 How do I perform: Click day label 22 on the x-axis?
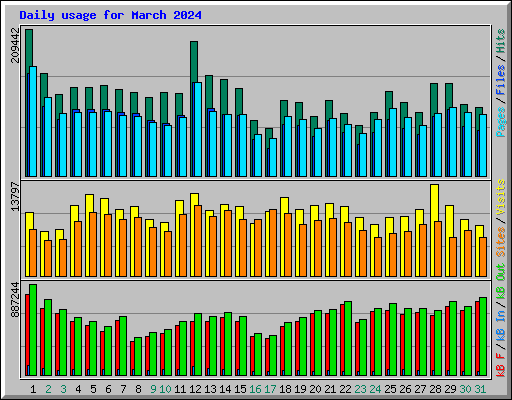(345, 389)
